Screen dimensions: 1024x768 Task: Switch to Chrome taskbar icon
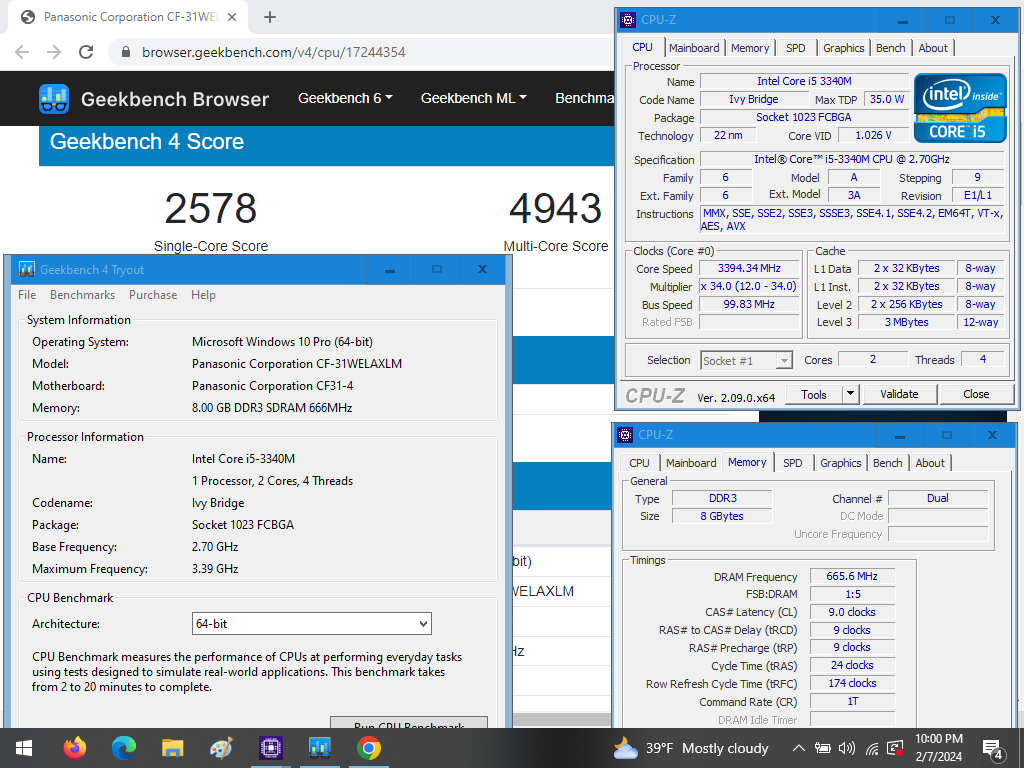[368, 748]
